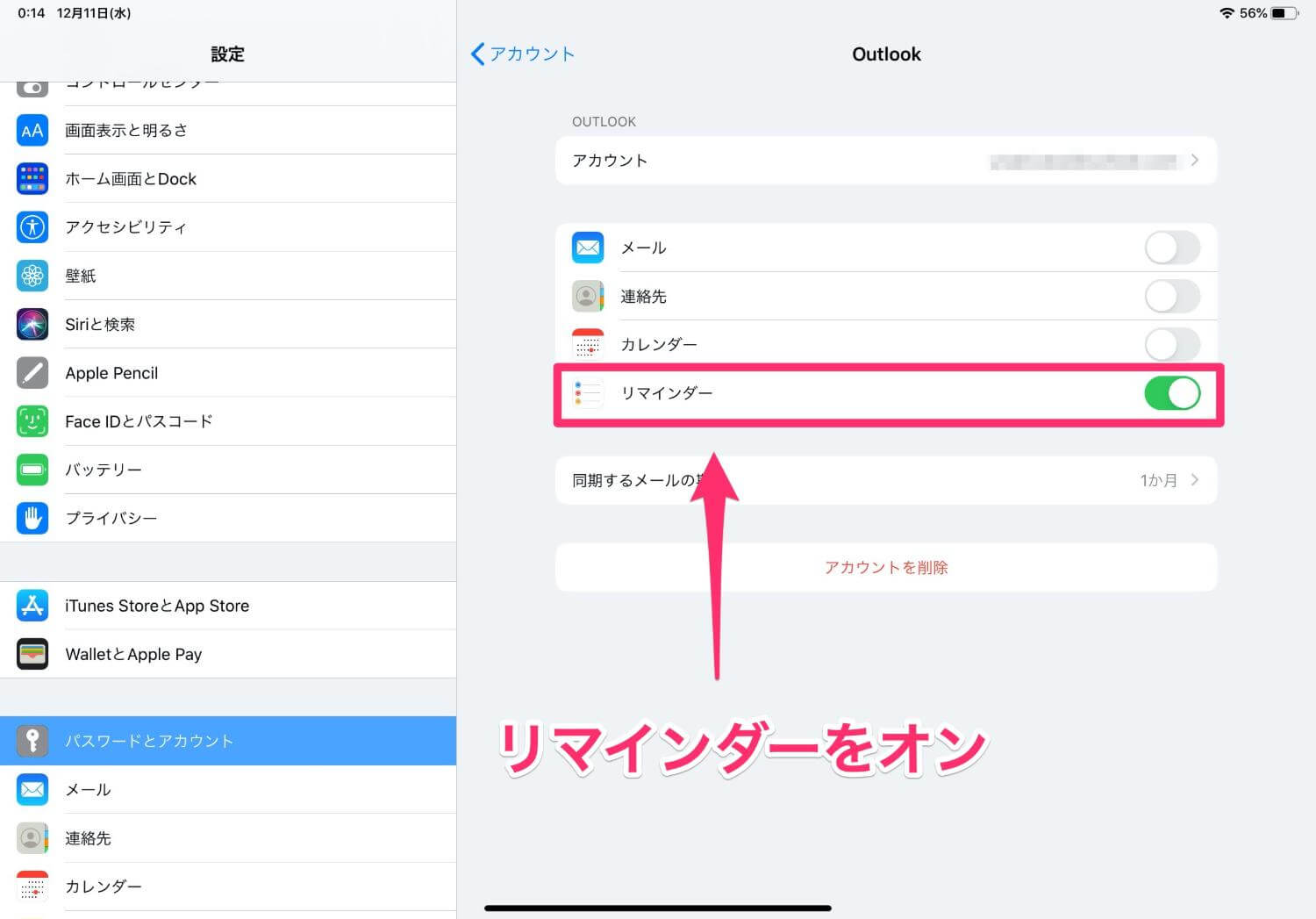1316x919 pixels.
Task: Open iTunes StoreとApp Store settings
Action: [228, 606]
